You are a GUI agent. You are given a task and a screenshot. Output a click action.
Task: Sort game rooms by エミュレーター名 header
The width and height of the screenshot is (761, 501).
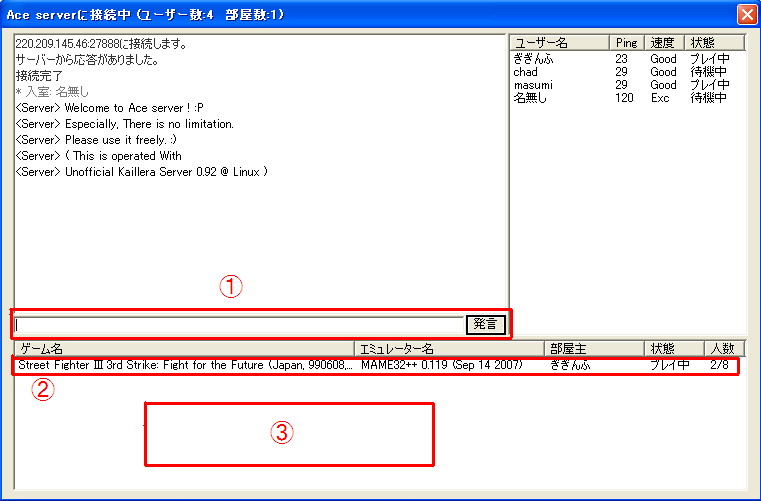[449, 348]
